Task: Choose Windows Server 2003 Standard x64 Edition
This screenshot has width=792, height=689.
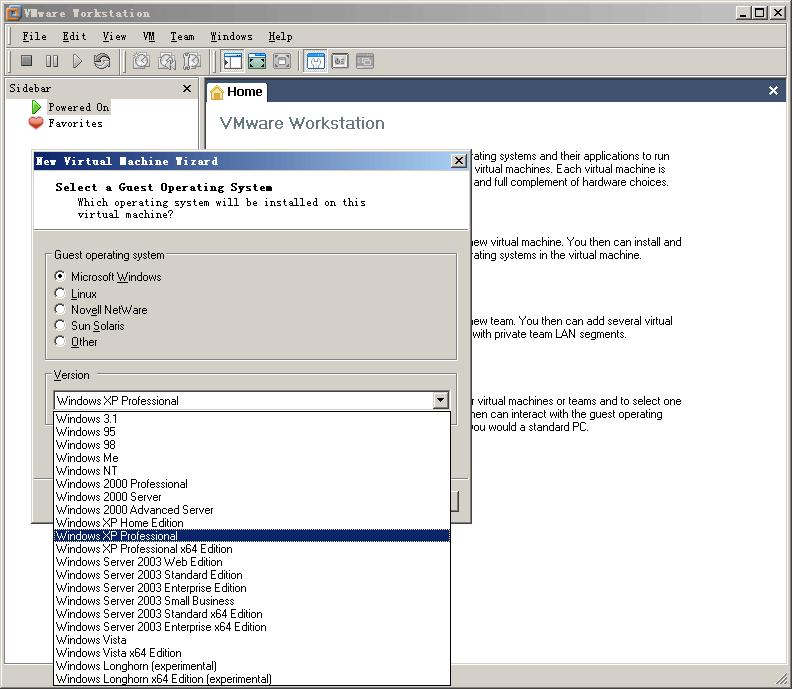Action: pos(252,614)
